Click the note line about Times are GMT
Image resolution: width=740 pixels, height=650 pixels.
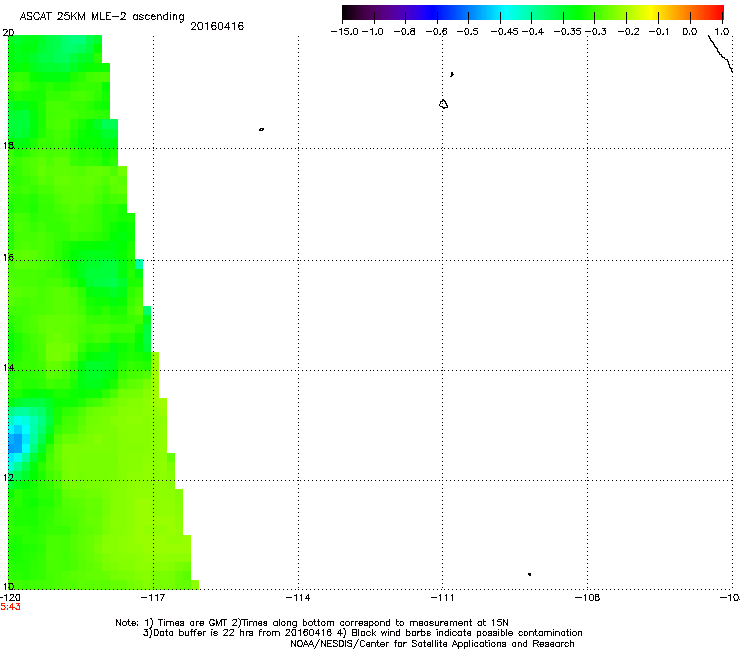pos(312,623)
